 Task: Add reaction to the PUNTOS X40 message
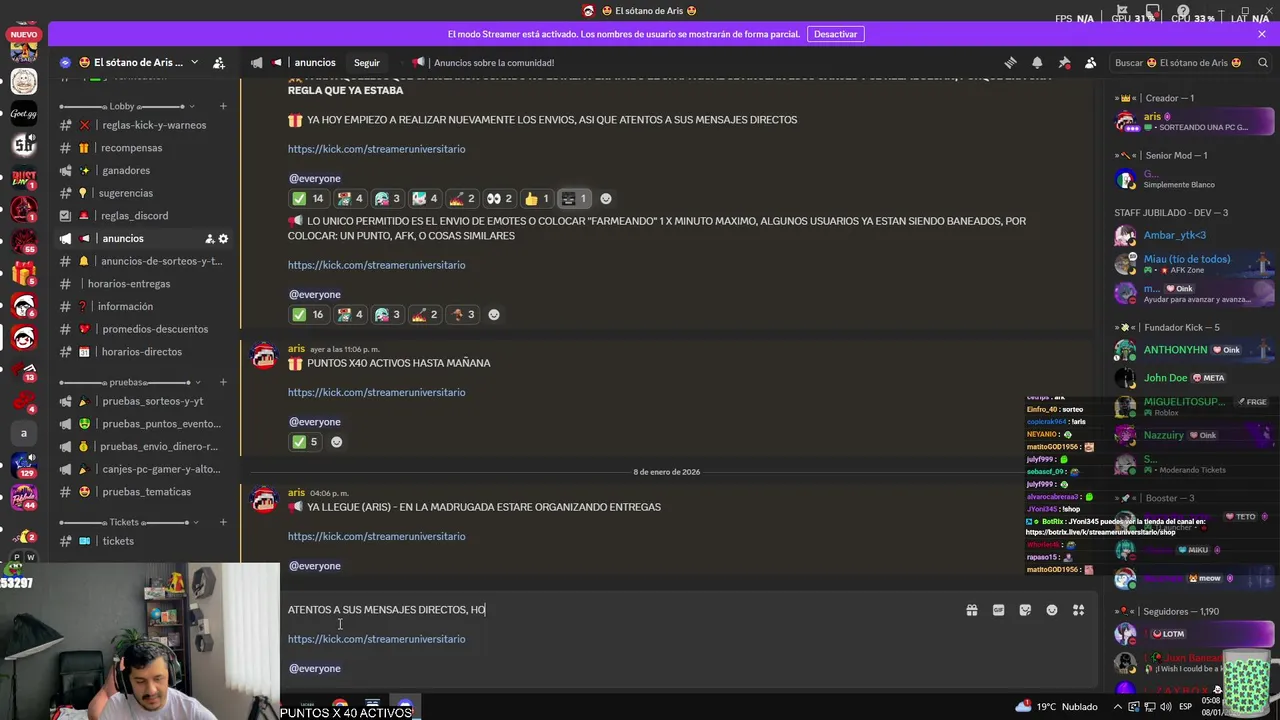tap(337, 442)
